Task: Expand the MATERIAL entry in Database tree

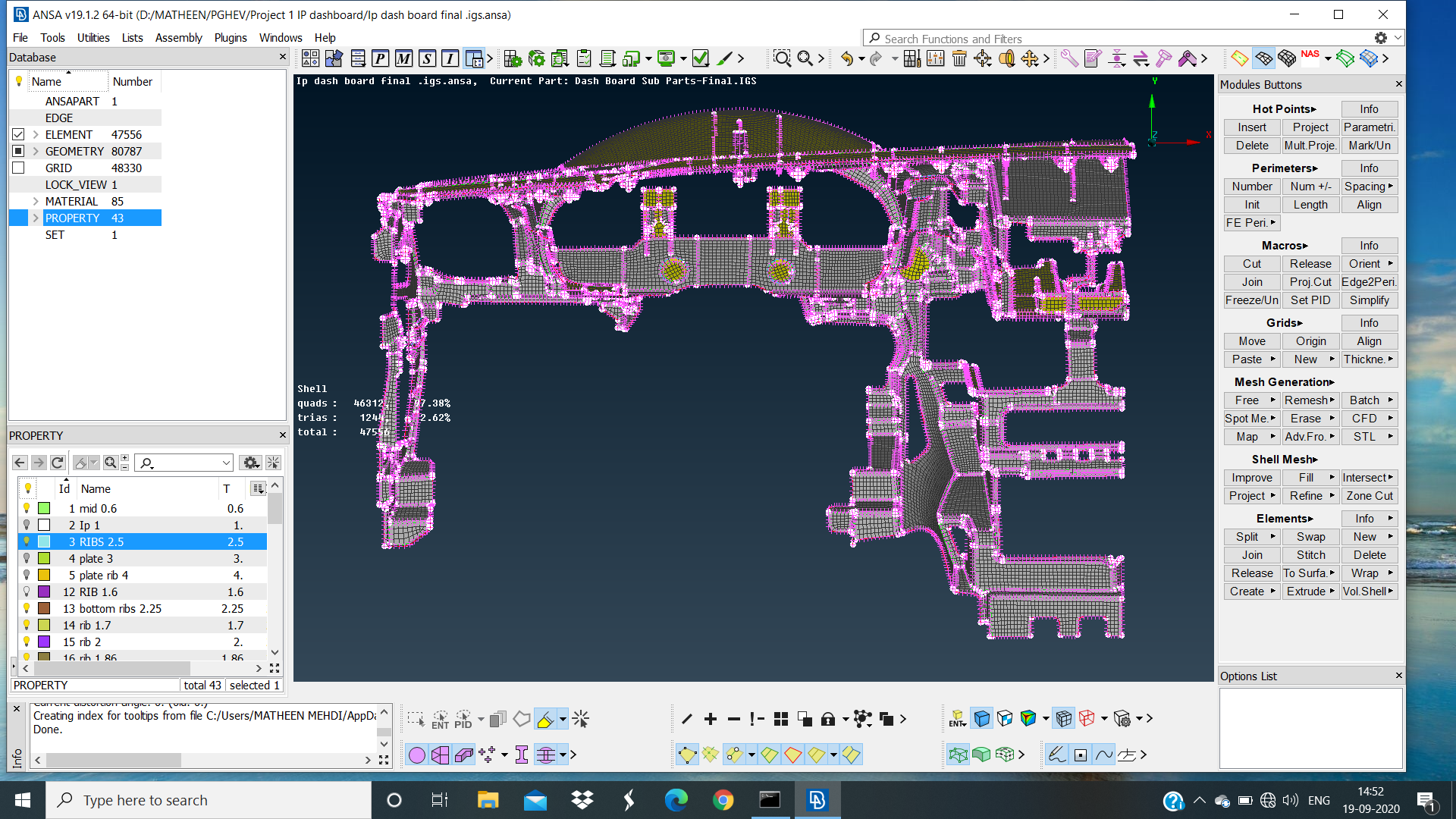Action: point(34,201)
